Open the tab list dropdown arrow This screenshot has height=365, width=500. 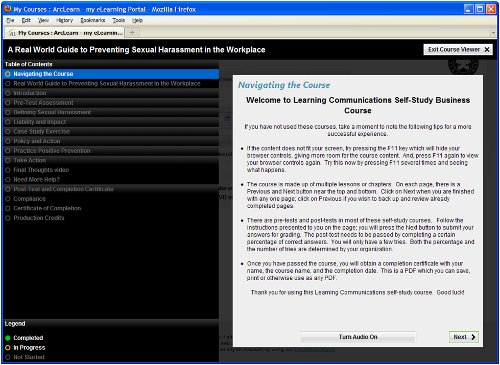(x=493, y=33)
